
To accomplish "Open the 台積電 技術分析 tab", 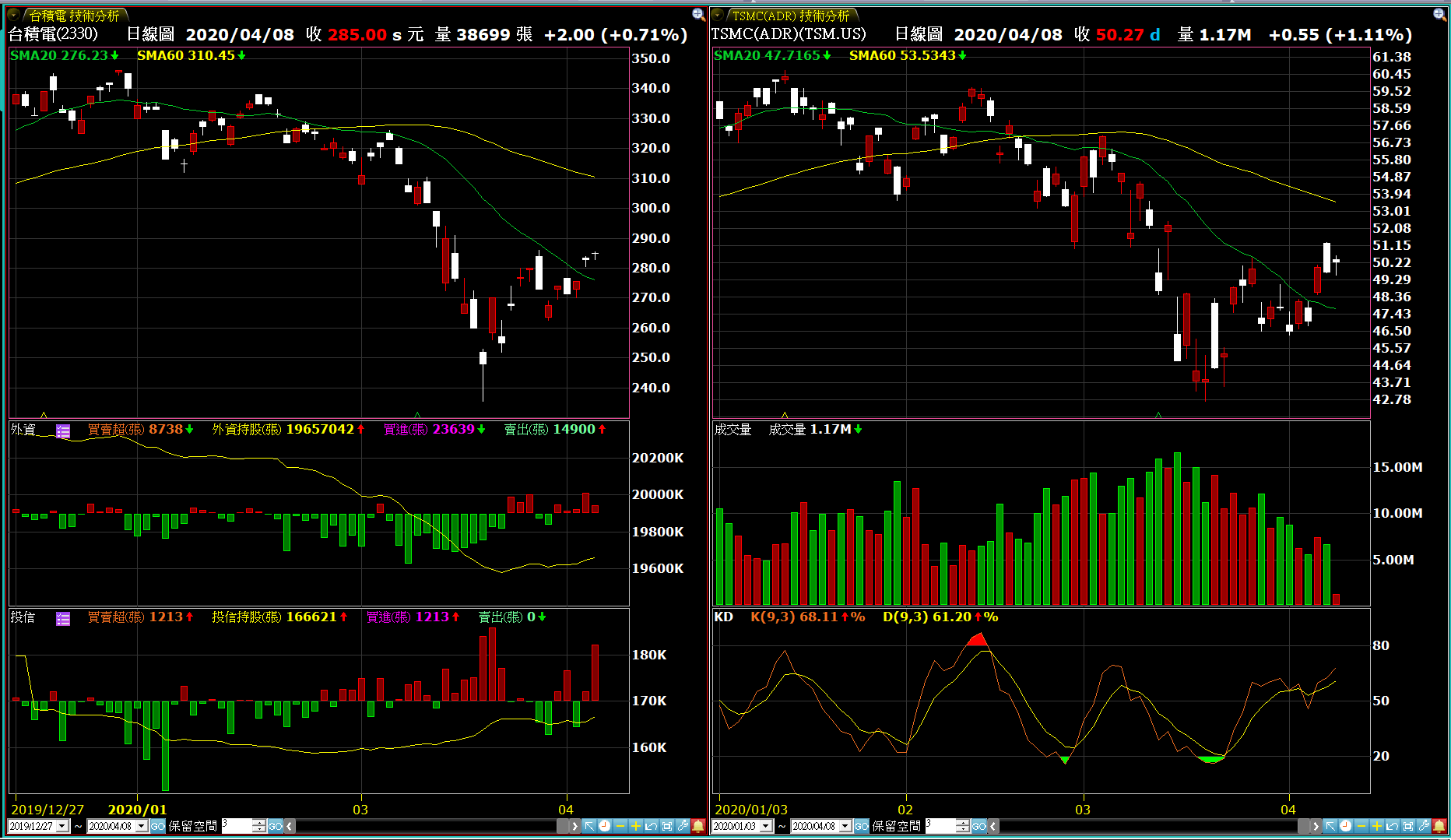I will [x=74, y=16].
